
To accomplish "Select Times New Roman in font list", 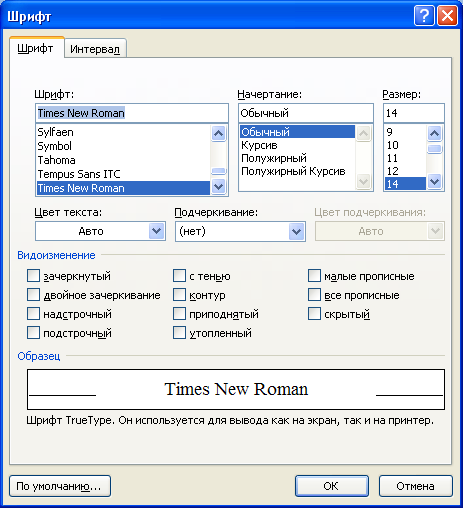I will (123, 188).
